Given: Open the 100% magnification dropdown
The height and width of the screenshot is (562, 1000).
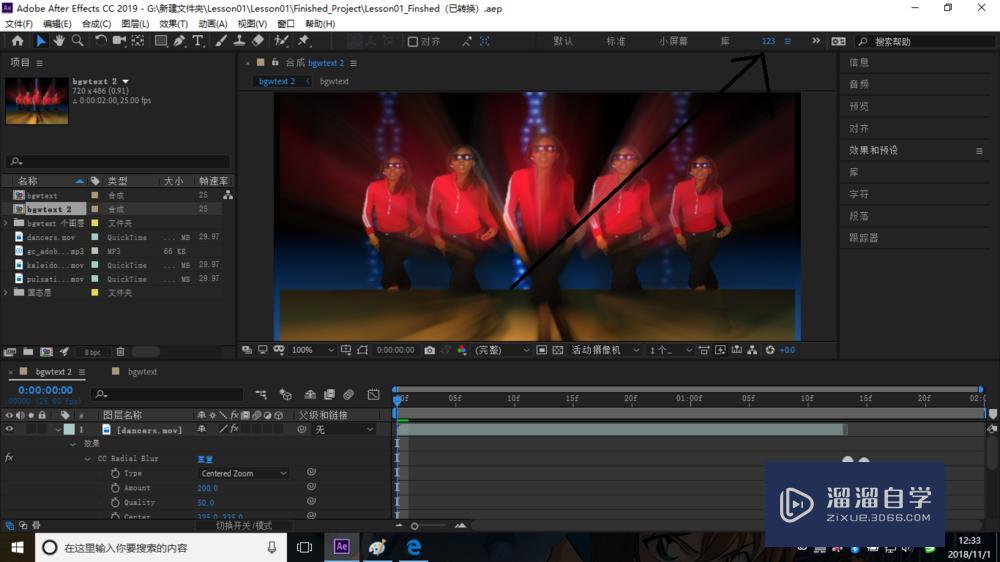Looking at the screenshot, I should tap(312, 350).
